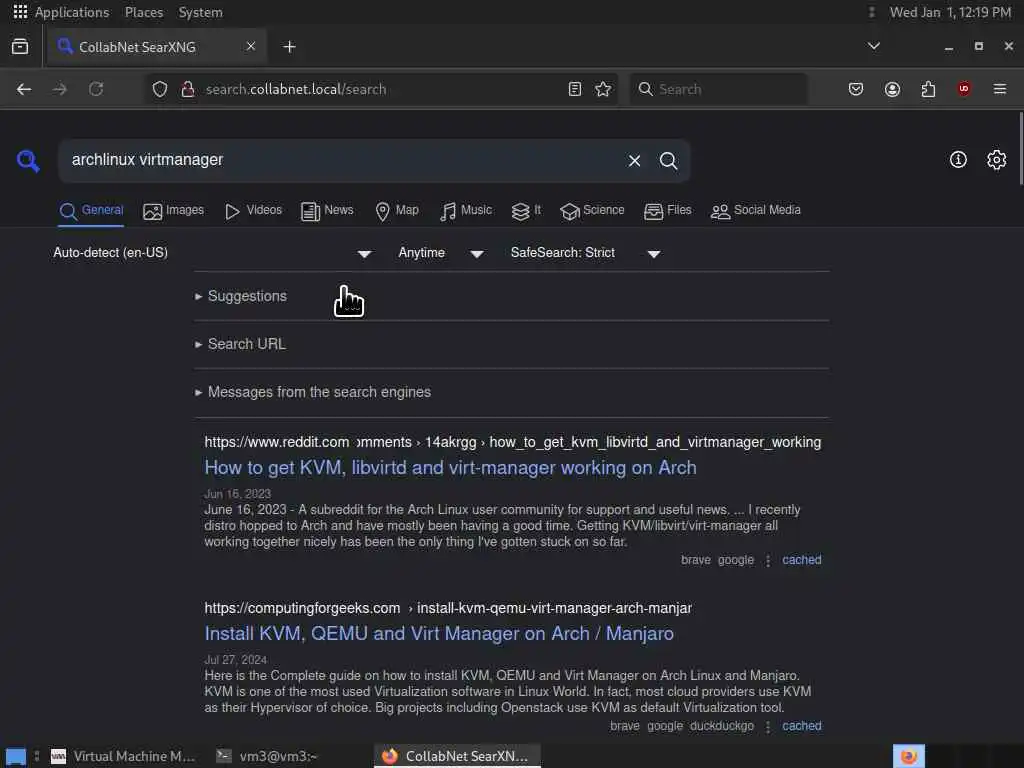This screenshot has width=1024, height=768.
Task: Submit search with the magnifier button
Action: tap(668, 161)
